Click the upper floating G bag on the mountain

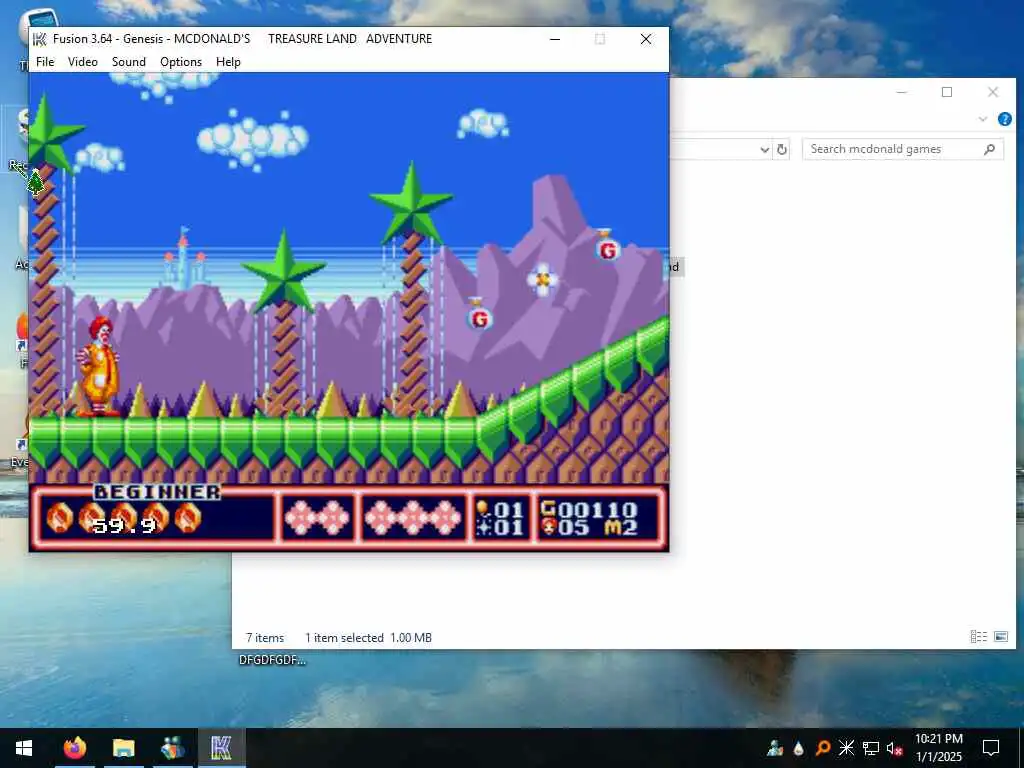[x=607, y=246]
